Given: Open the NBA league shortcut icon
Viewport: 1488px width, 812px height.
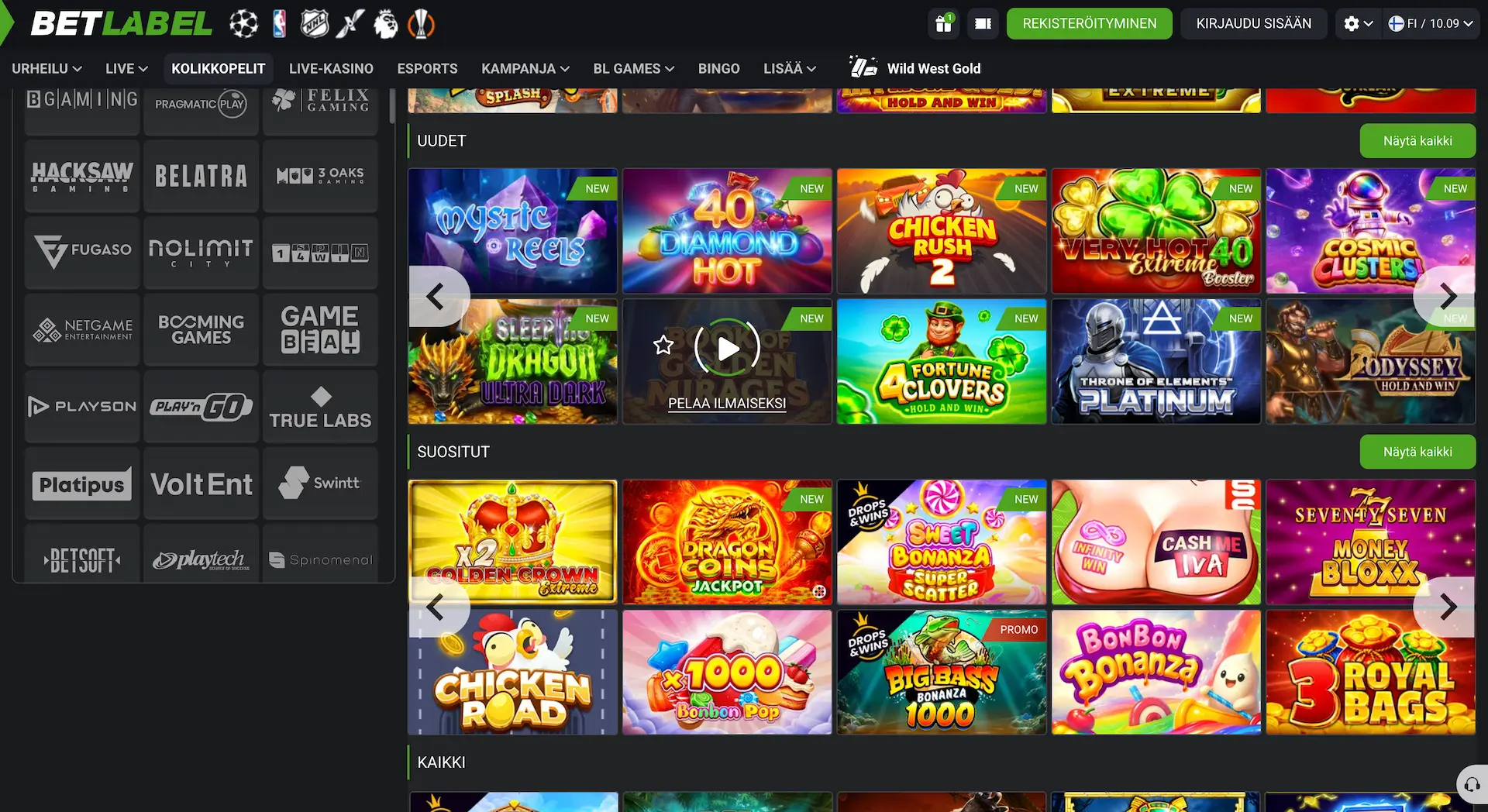Looking at the screenshot, I should (280, 24).
